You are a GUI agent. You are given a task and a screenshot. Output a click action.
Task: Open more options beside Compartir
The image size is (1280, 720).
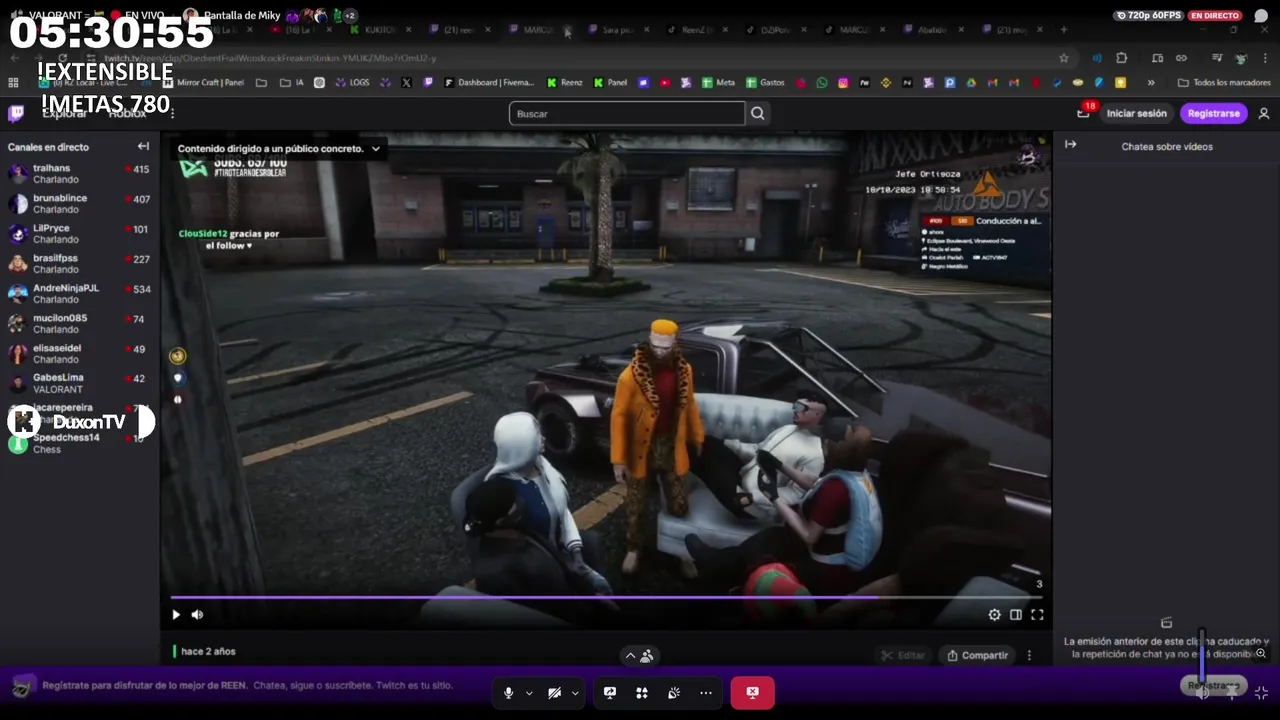tap(1029, 655)
